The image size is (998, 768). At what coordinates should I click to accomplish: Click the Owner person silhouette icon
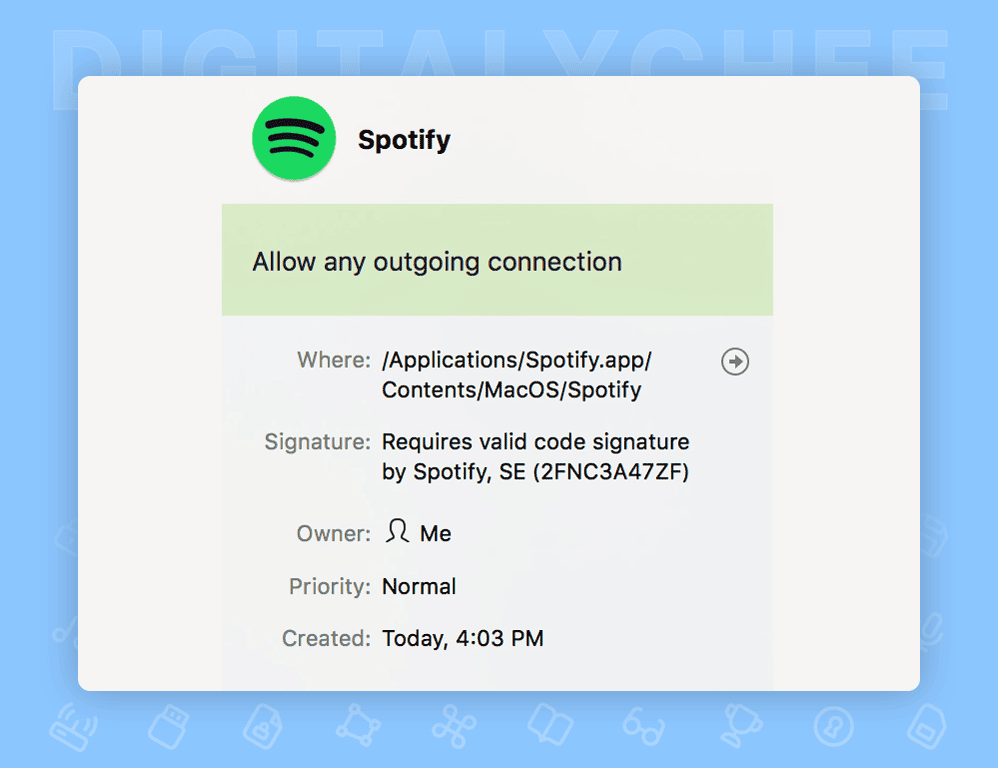click(x=397, y=531)
